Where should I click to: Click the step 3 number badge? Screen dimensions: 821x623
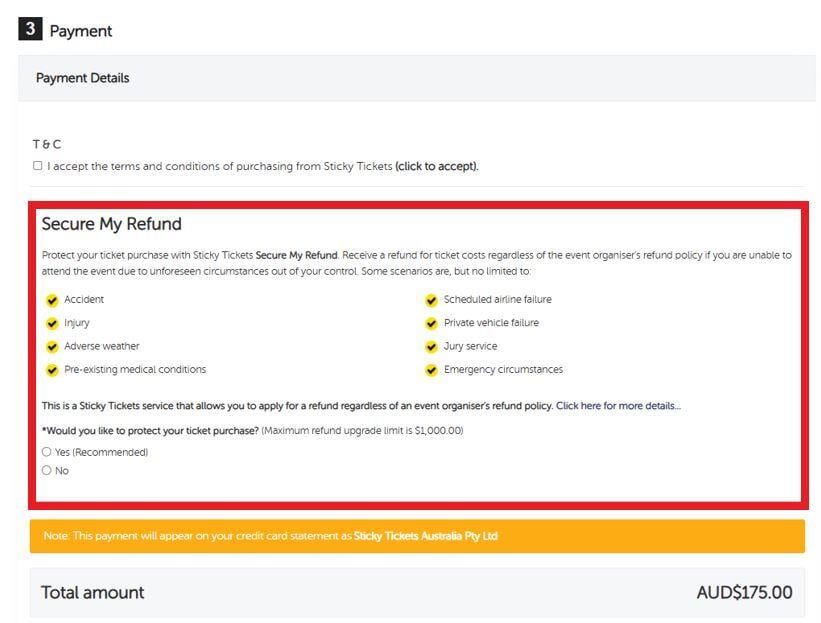coord(30,30)
